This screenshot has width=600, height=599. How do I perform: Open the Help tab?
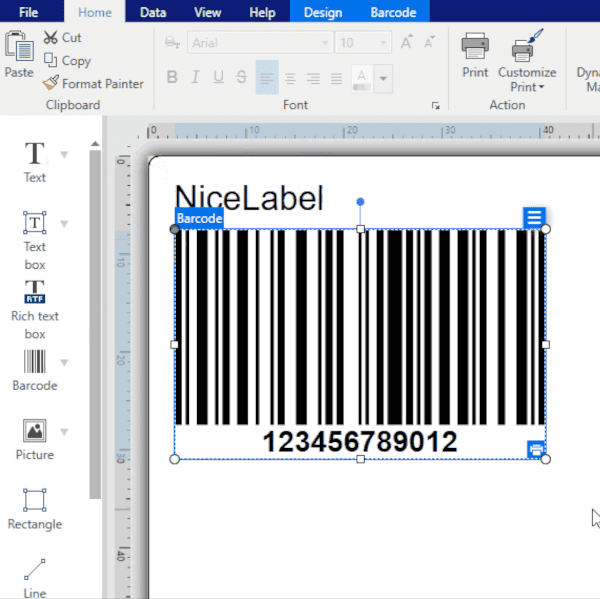click(x=262, y=12)
